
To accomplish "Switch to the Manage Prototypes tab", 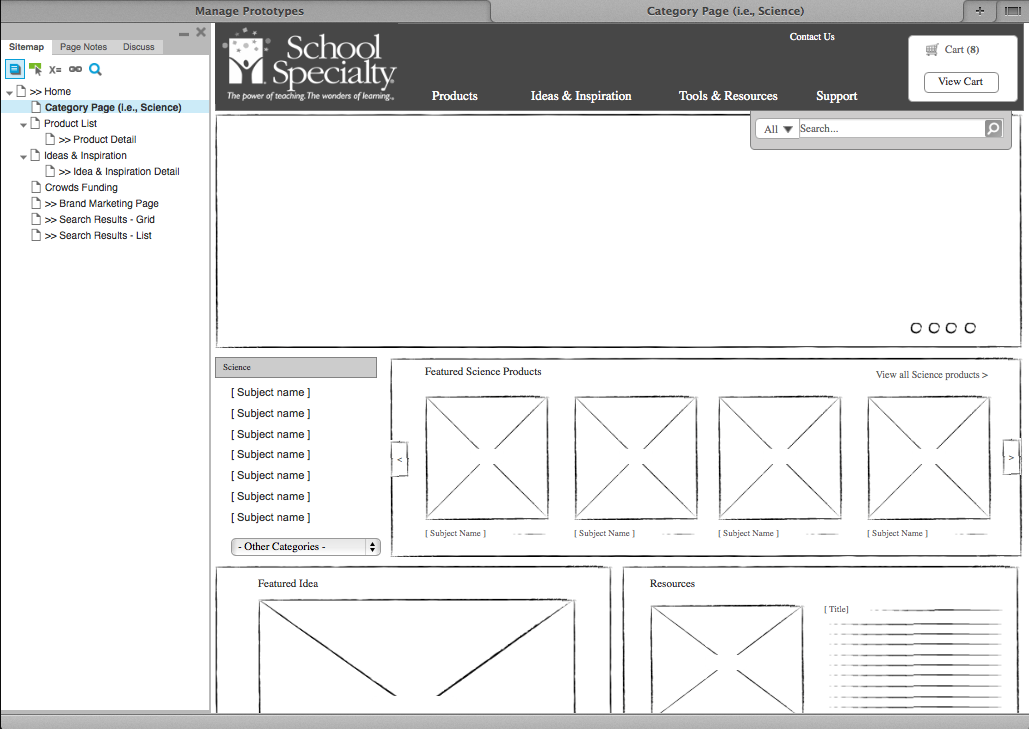I will pyautogui.click(x=249, y=10).
